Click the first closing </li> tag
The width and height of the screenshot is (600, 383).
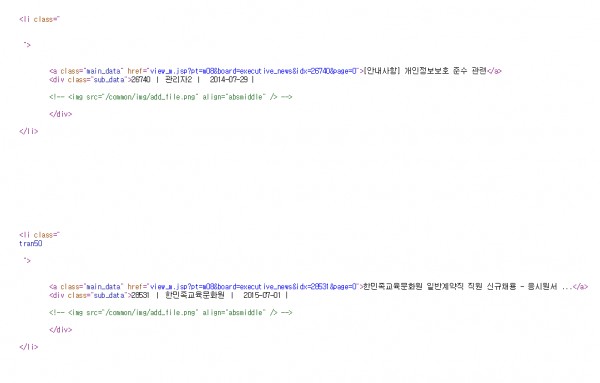click(x=29, y=131)
